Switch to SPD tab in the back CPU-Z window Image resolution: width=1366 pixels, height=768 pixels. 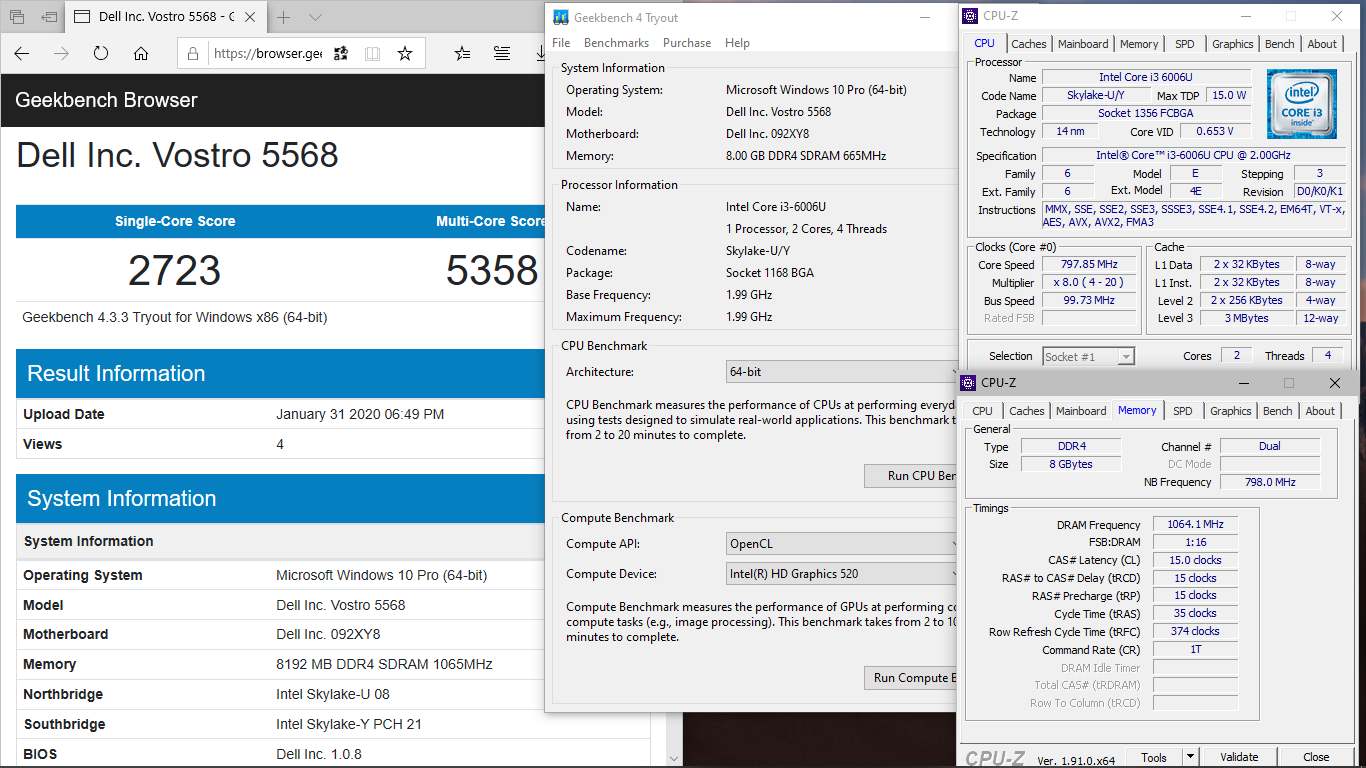tap(1184, 44)
